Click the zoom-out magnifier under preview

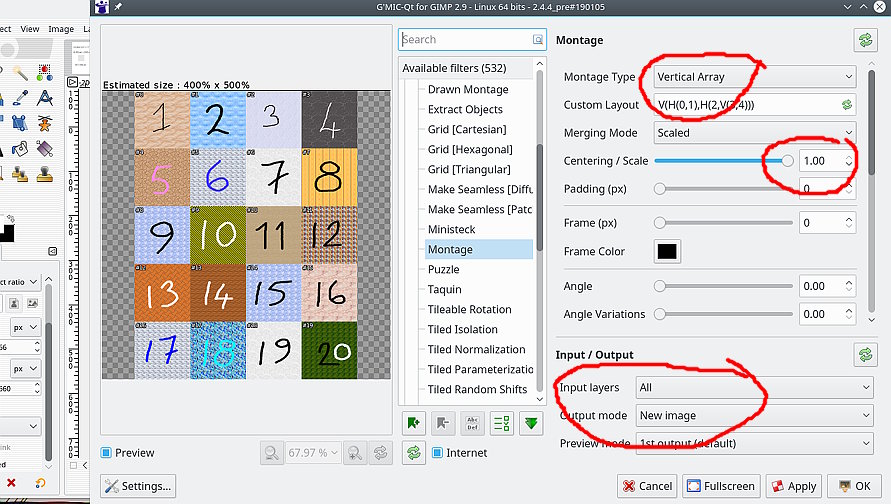click(x=272, y=453)
